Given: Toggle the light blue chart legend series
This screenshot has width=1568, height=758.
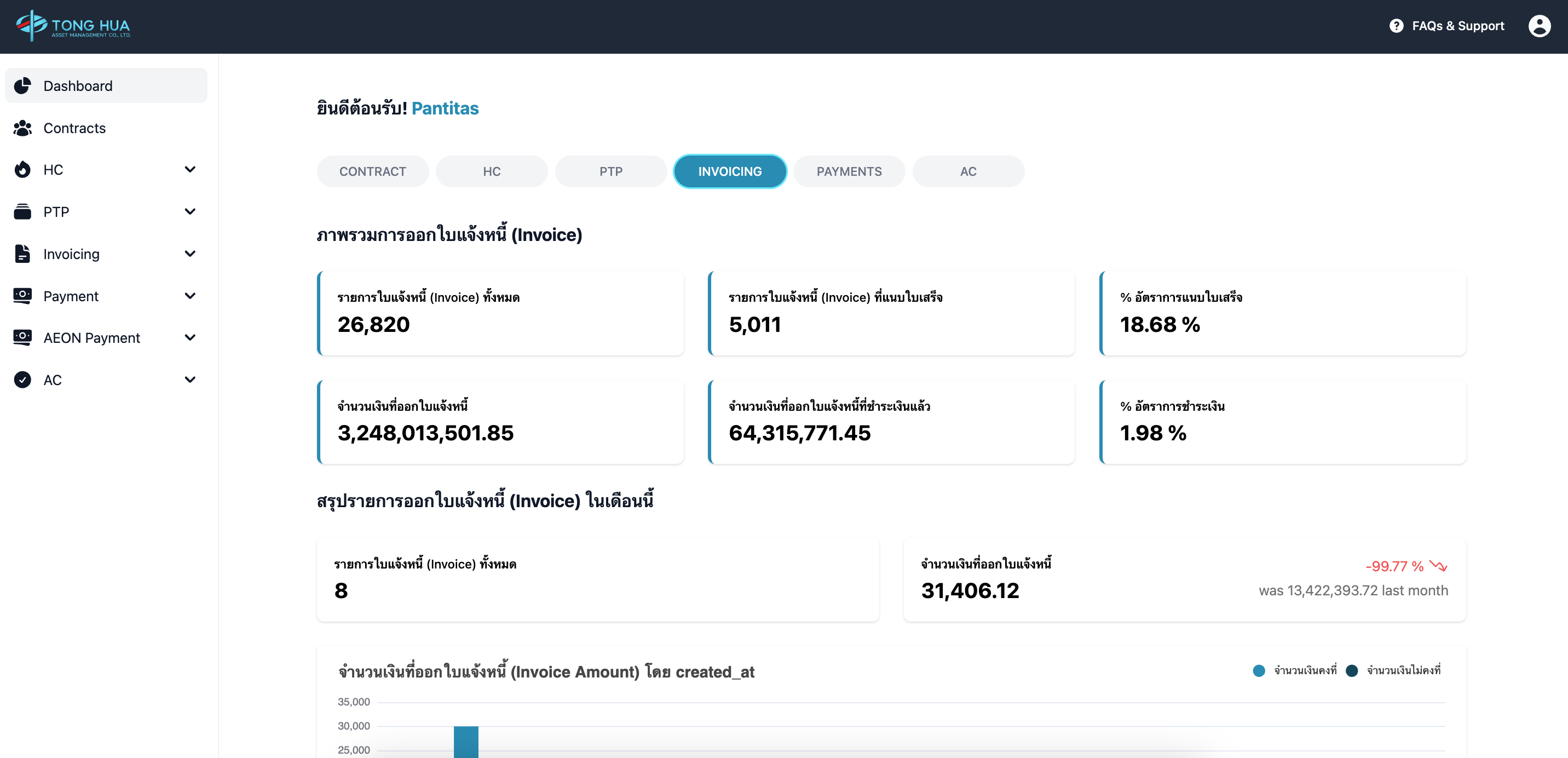Looking at the screenshot, I should pyautogui.click(x=1259, y=670).
